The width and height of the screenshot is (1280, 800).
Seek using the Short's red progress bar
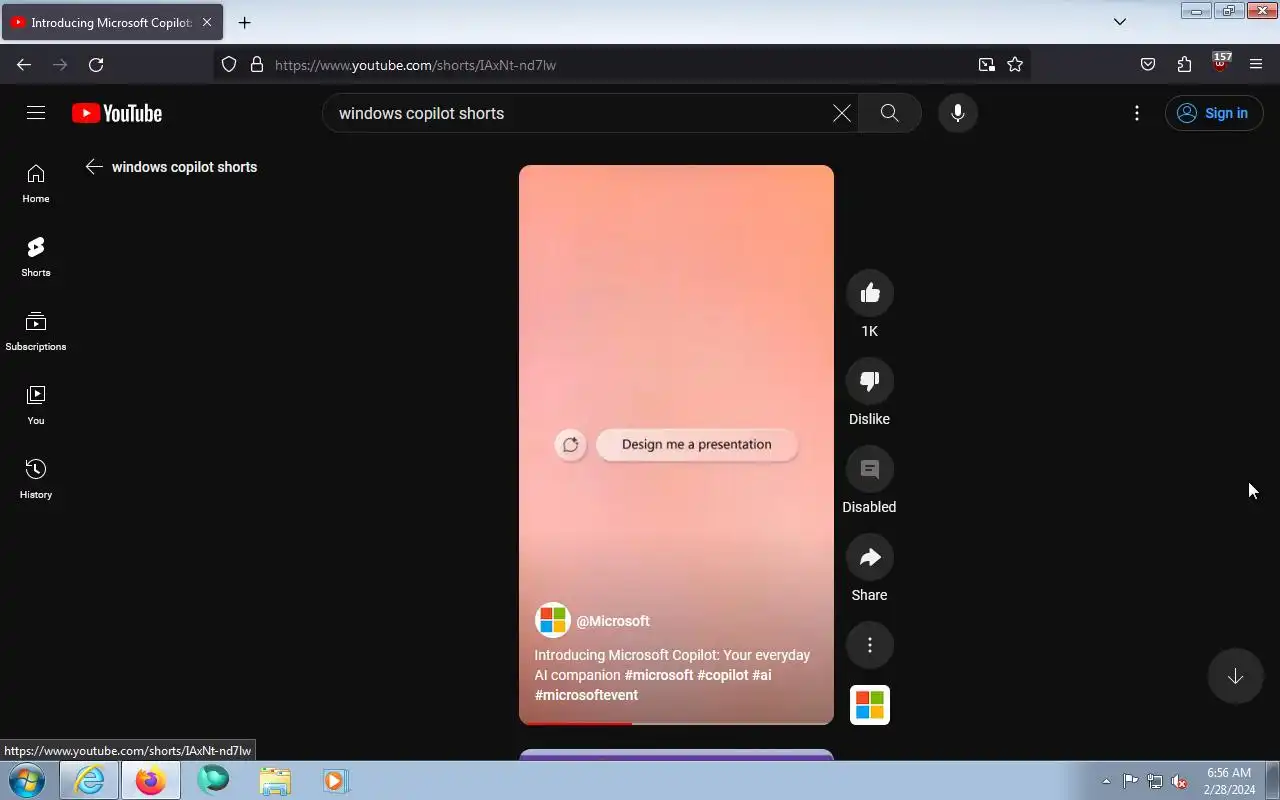point(676,722)
